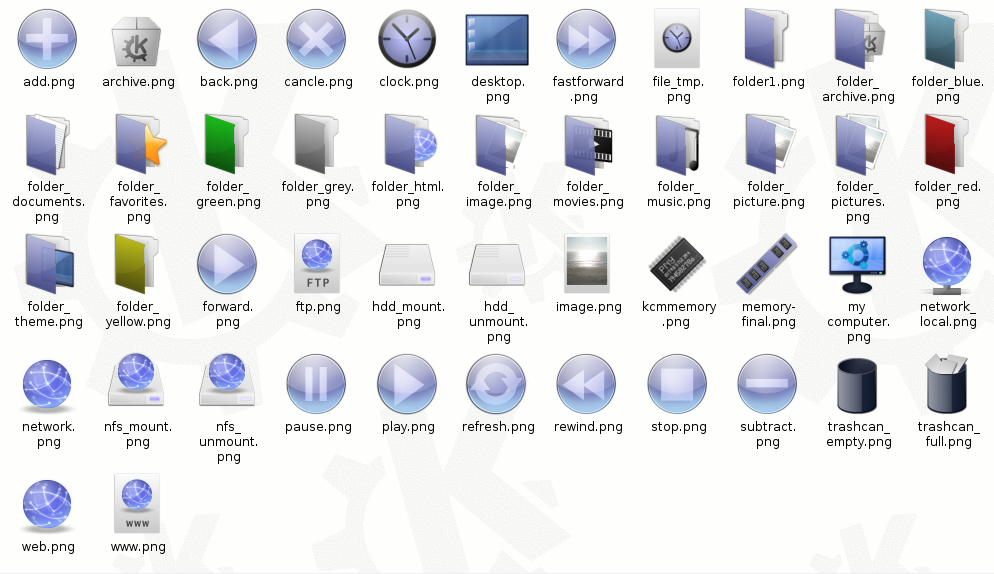Select the desktop.png screen icon
The width and height of the screenshot is (994, 574).
497,40
